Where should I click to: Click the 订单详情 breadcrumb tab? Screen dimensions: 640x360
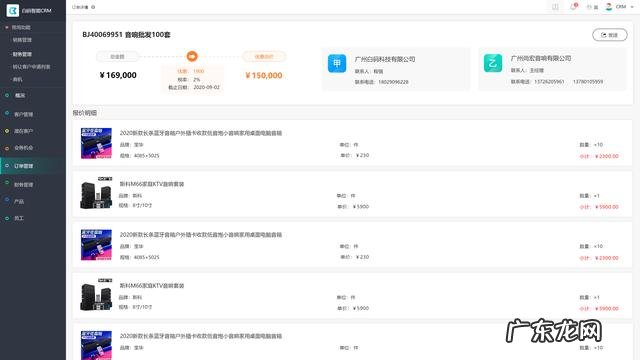(x=80, y=7)
